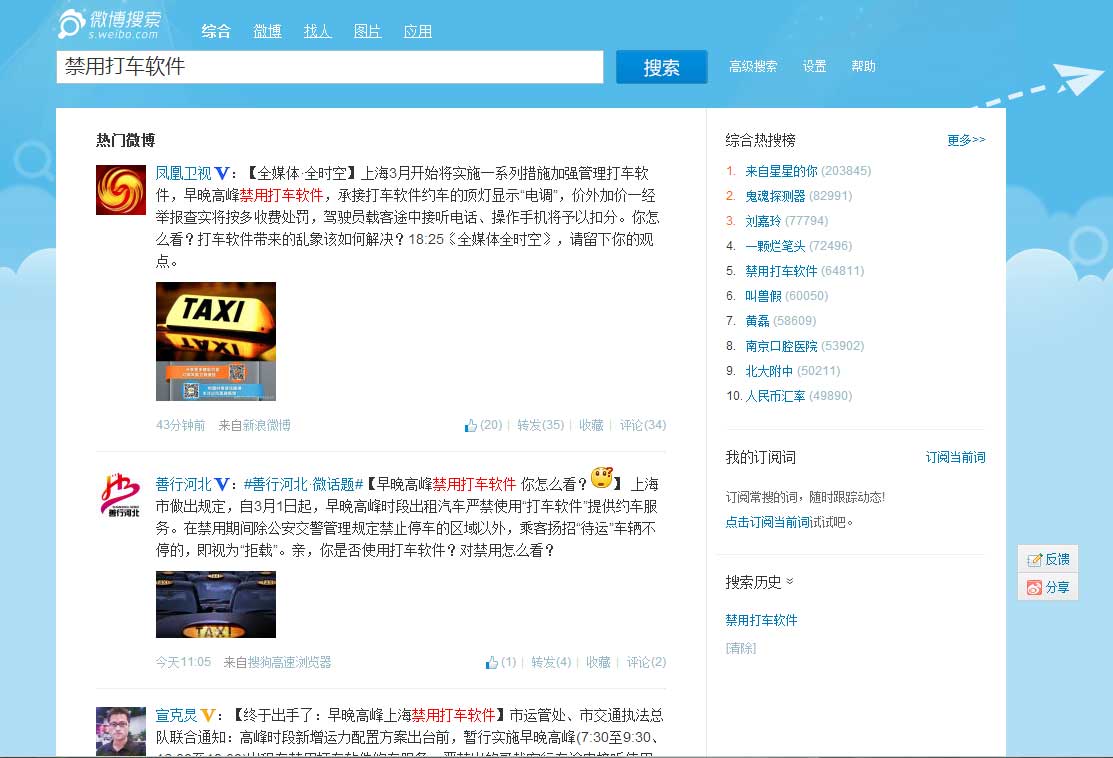Like the 善行河北 post via thumbs-up icon
Image resolution: width=1113 pixels, height=758 pixels.
(489, 661)
